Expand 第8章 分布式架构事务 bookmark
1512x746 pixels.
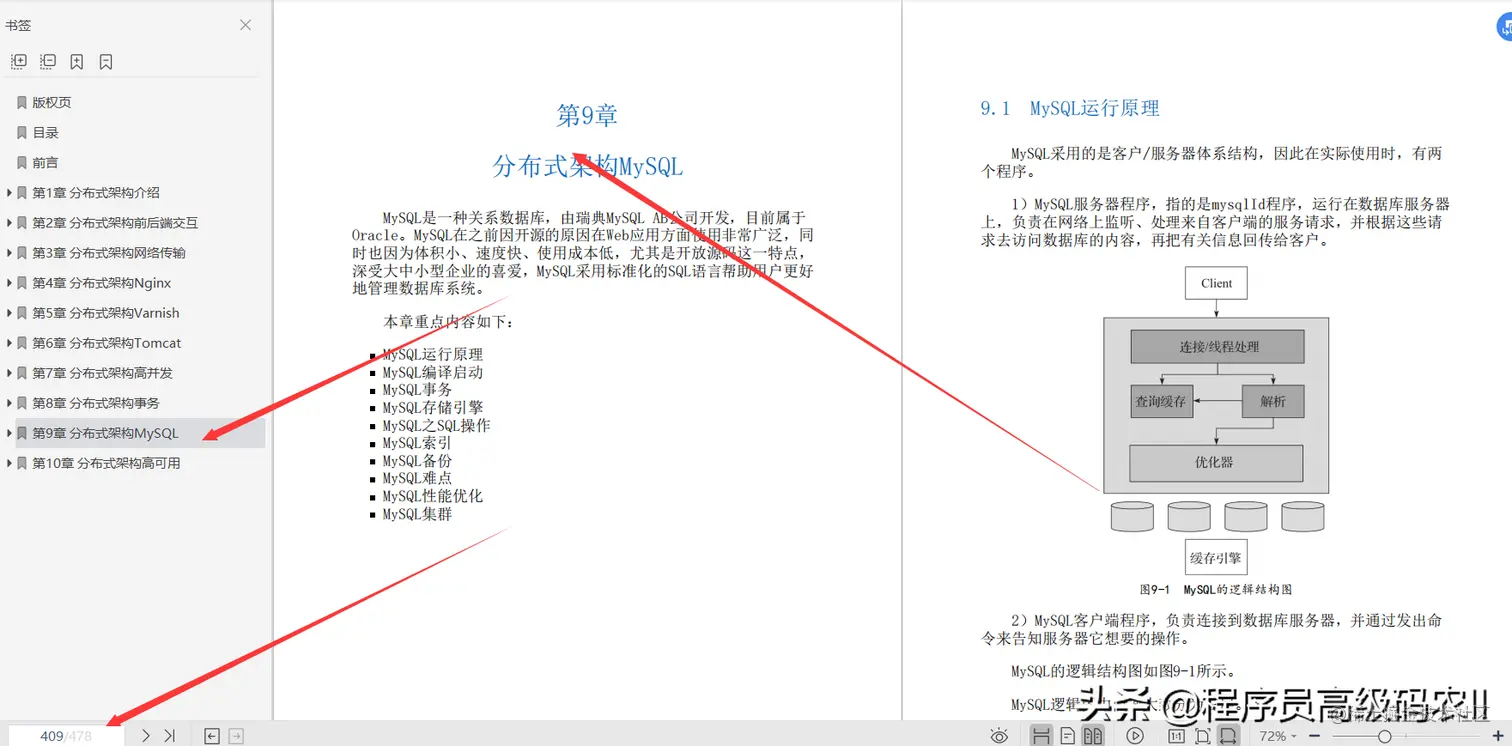point(9,402)
